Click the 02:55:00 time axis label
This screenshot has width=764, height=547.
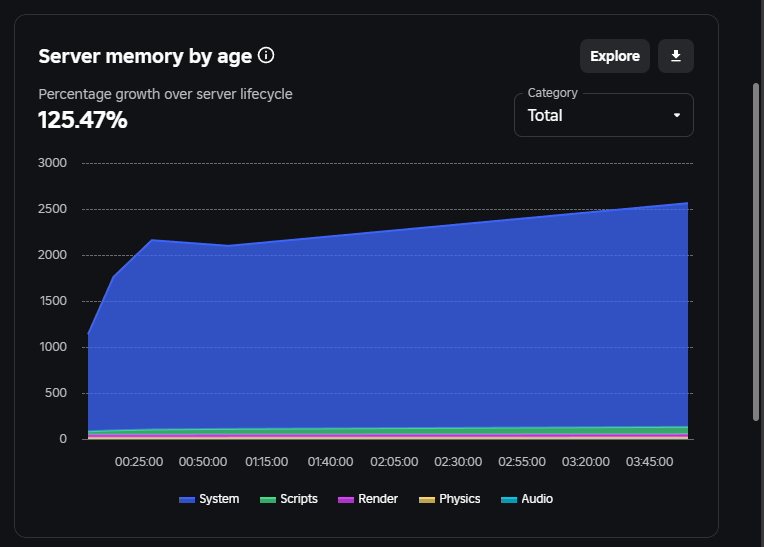[522, 462]
